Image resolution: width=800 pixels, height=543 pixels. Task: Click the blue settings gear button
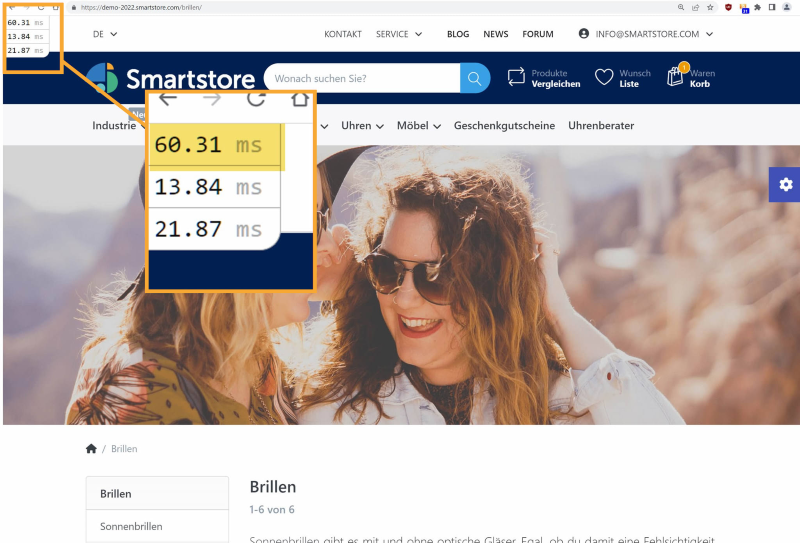coord(785,184)
